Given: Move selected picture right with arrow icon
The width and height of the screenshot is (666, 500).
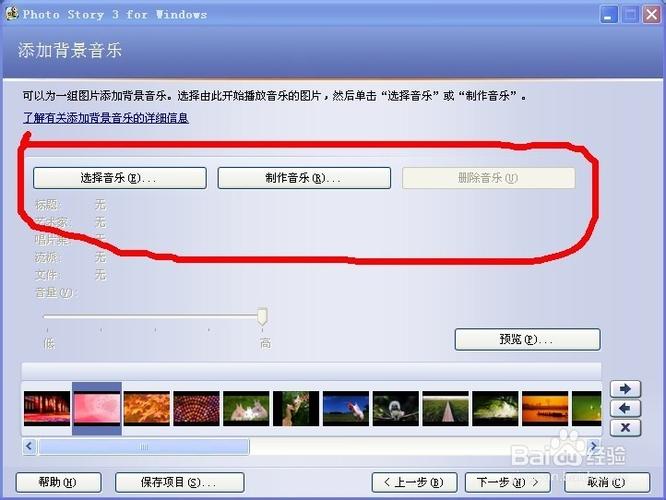Looking at the screenshot, I should point(625,389).
